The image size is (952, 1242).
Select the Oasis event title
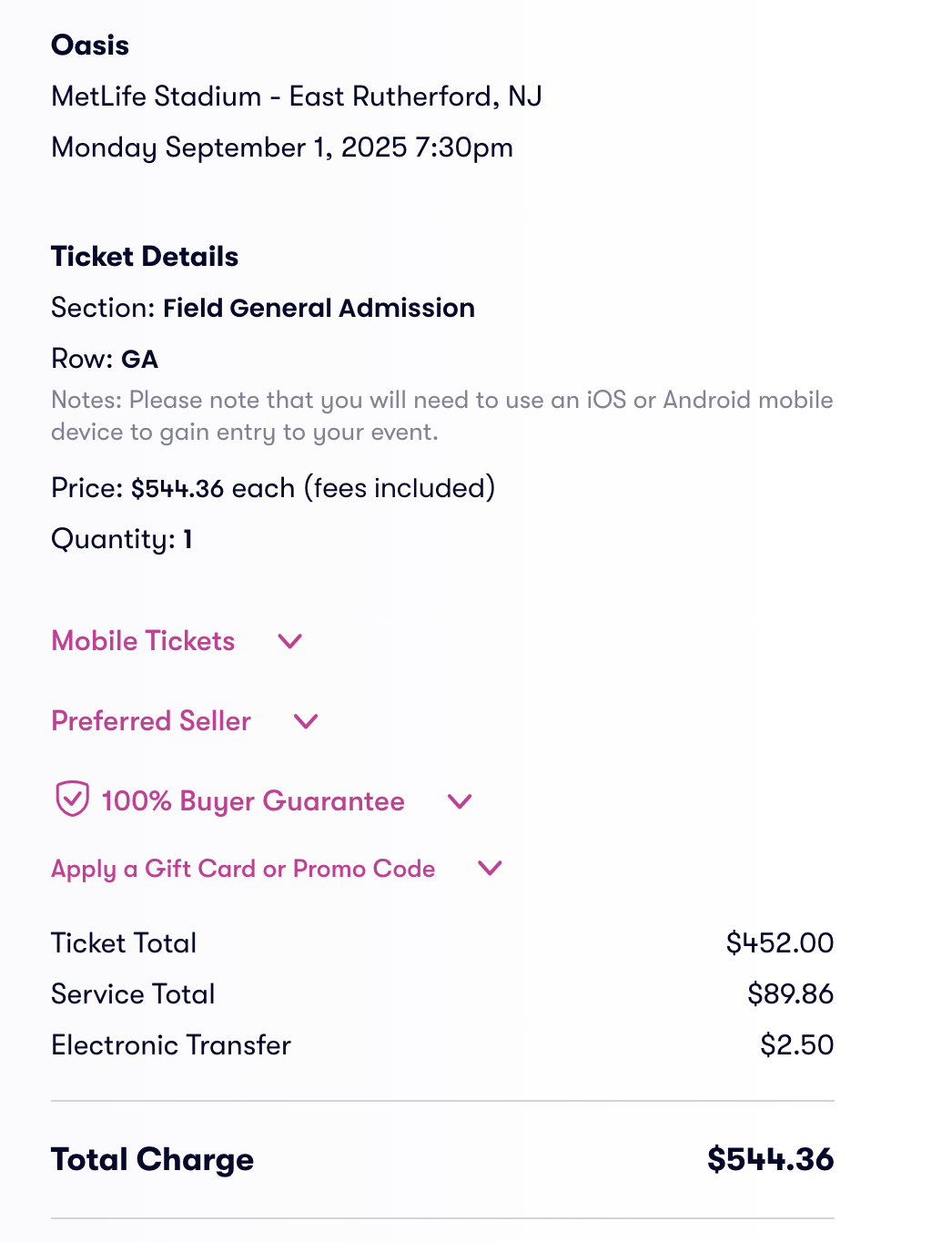coord(90,46)
